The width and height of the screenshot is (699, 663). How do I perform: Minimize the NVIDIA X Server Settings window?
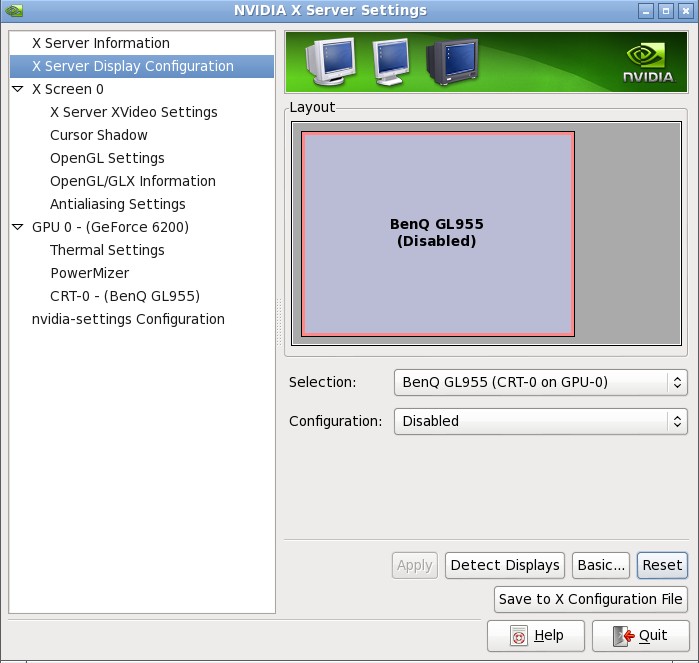tap(646, 11)
